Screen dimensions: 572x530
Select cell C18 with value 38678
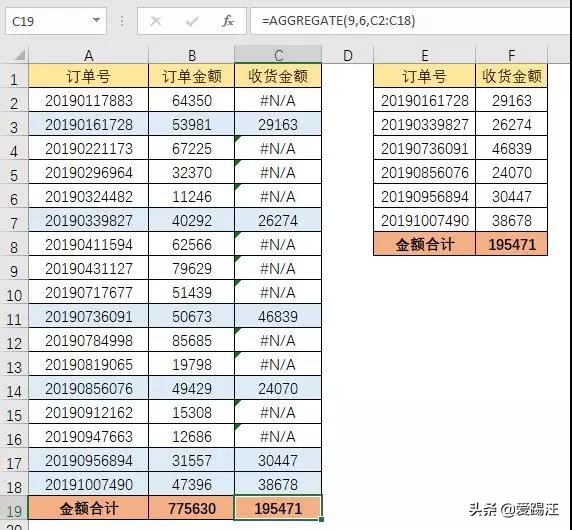tap(278, 485)
